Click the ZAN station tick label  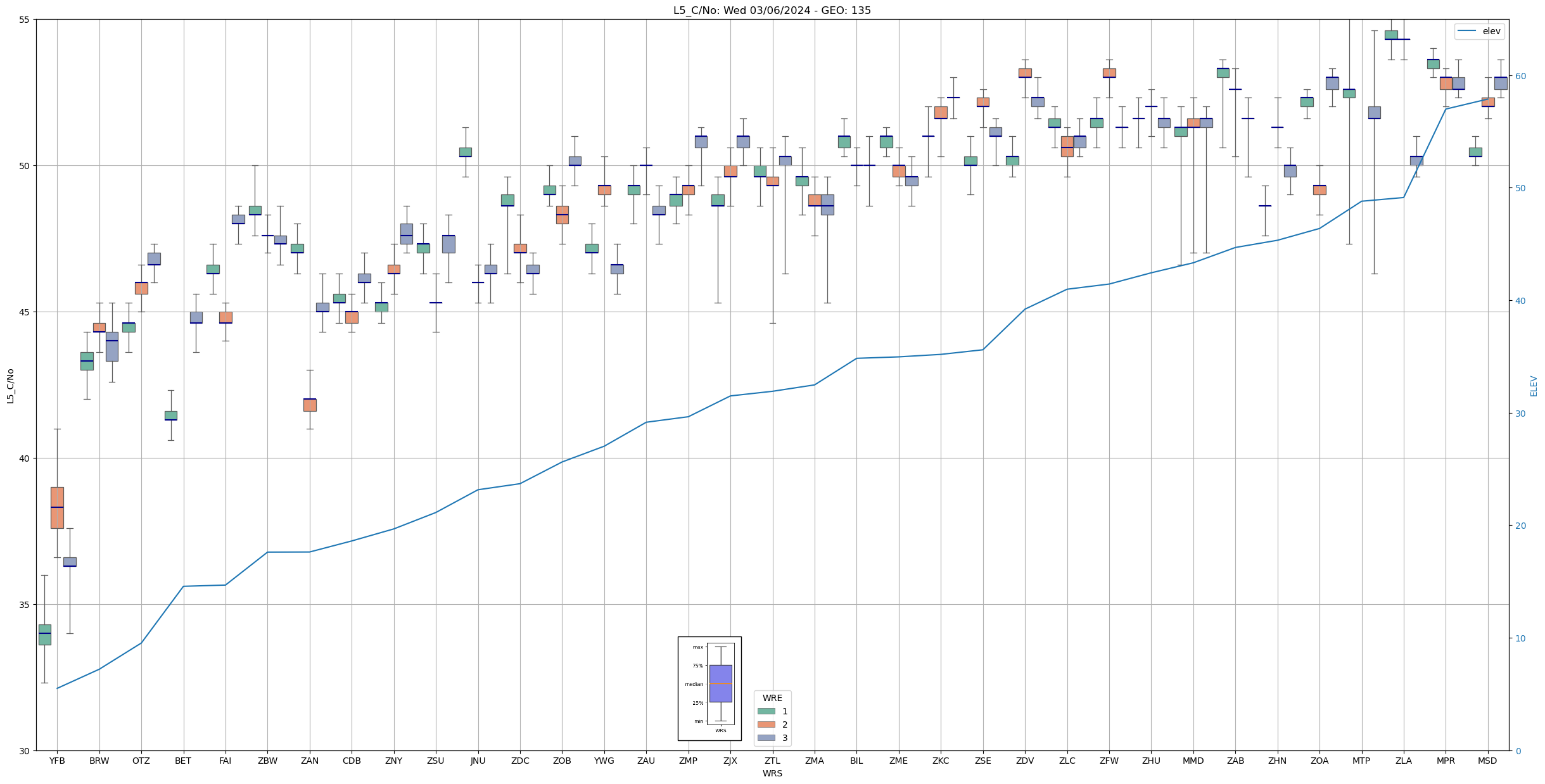(310, 761)
